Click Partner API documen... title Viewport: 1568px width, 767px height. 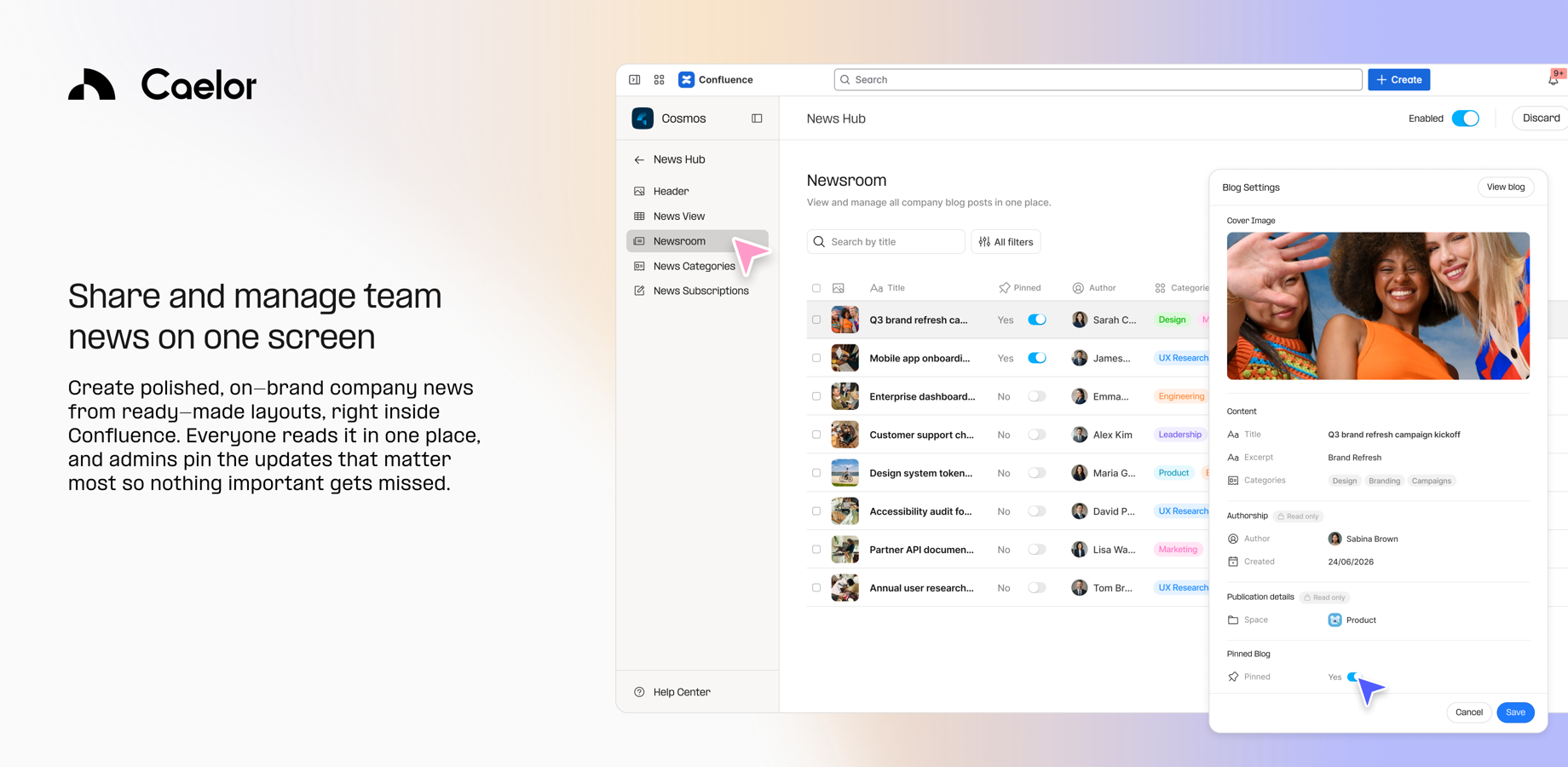pyautogui.click(x=921, y=550)
